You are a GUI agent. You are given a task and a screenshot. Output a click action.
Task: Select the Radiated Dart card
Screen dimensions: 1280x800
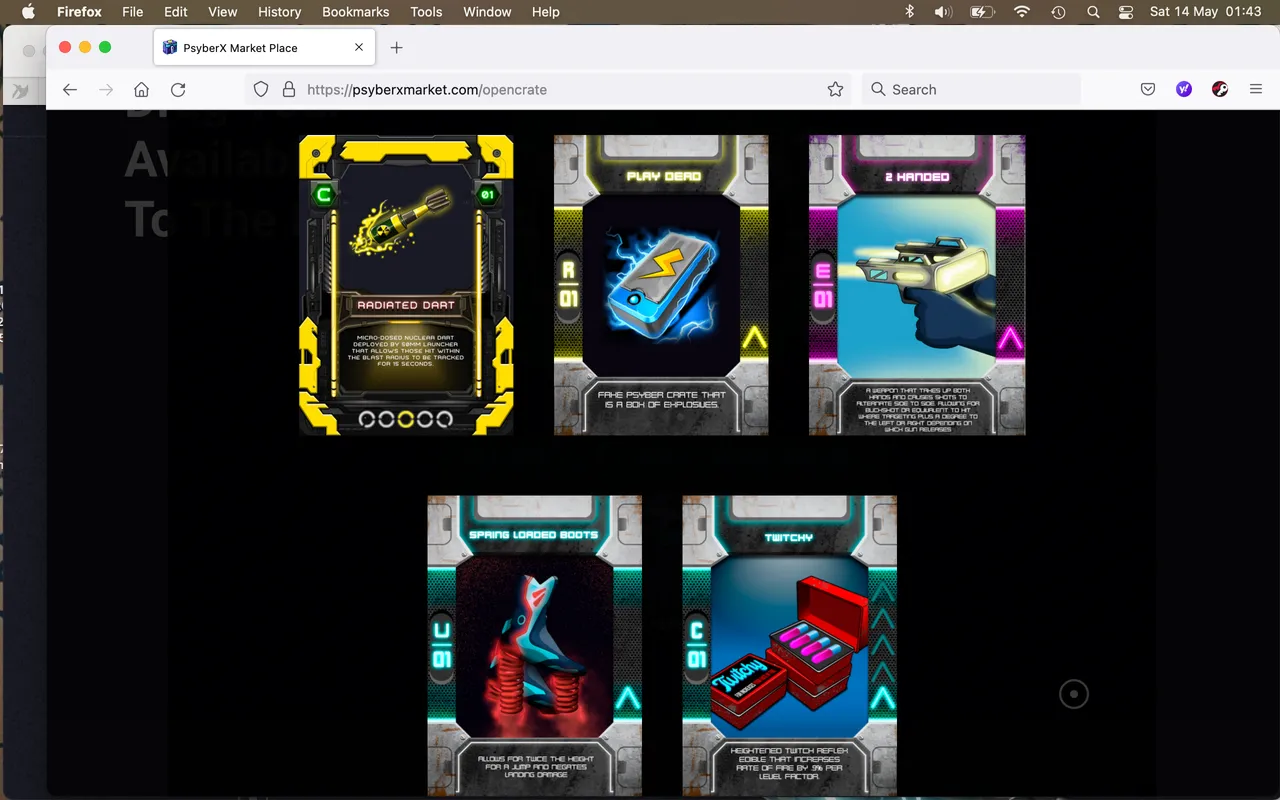coord(406,285)
